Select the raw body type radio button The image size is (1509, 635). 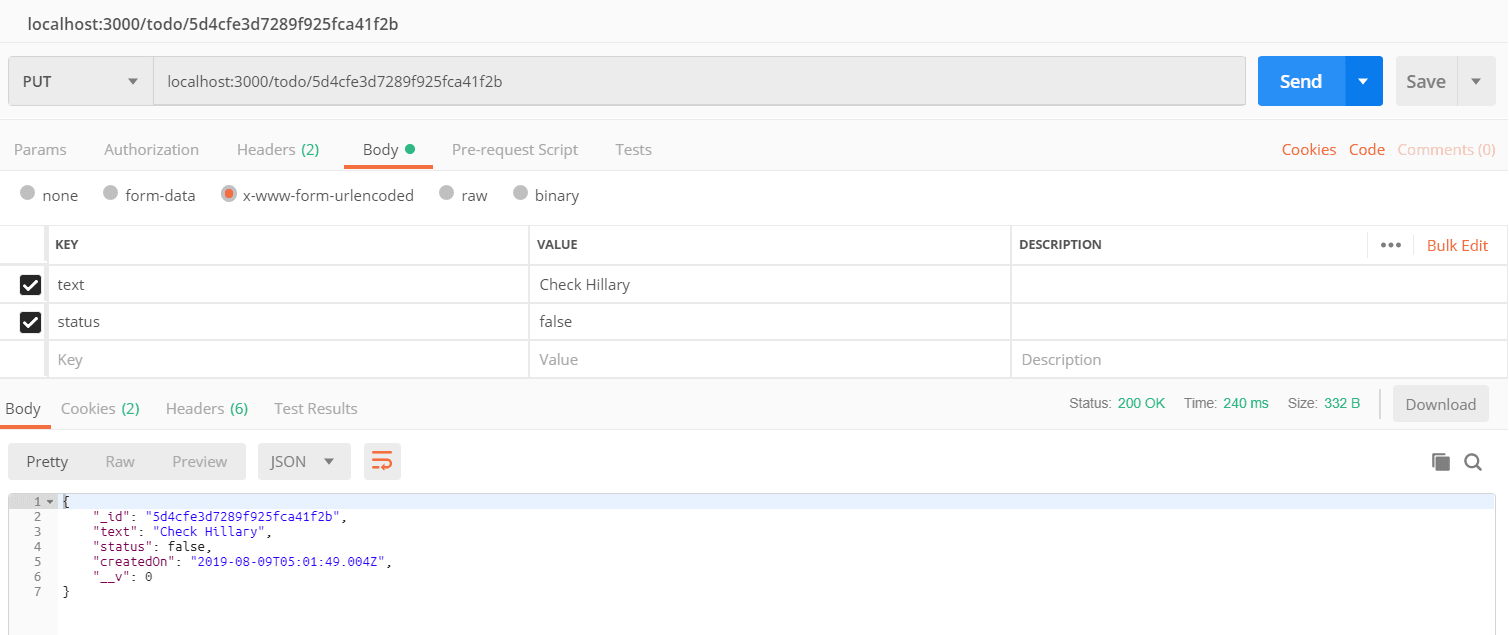[x=447, y=194]
